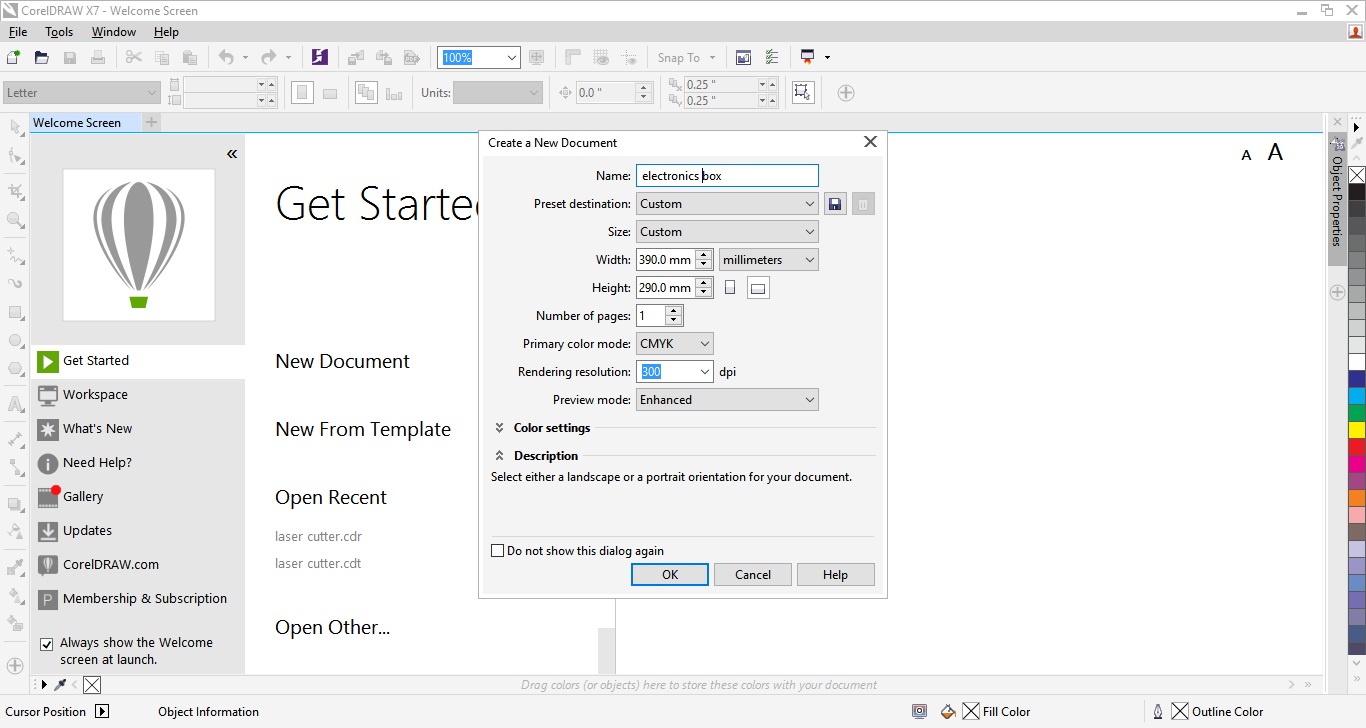Click the larger text size A icon
The height and width of the screenshot is (728, 1366).
1275,153
